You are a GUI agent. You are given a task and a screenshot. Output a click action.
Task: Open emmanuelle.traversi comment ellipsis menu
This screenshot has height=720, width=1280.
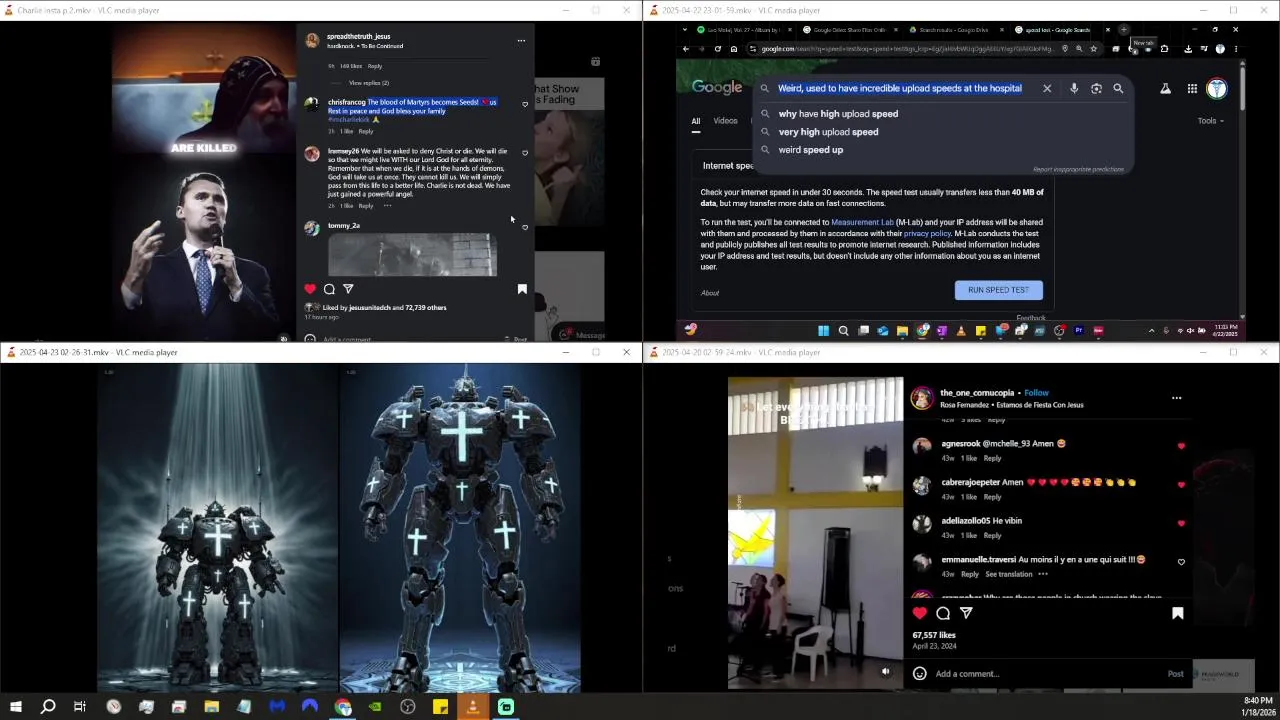pos(1043,574)
